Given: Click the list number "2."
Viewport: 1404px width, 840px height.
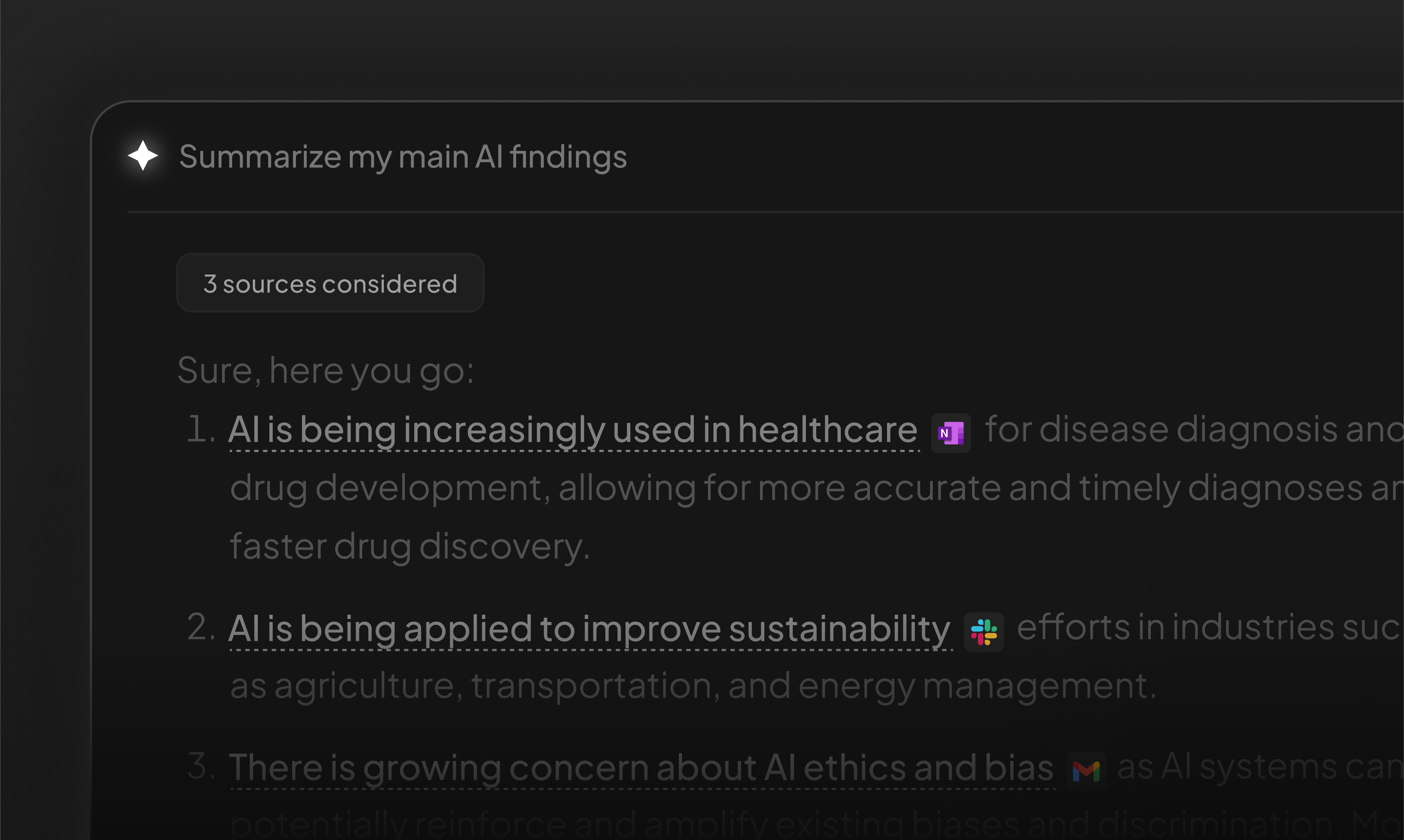Looking at the screenshot, I should pyautogui.click(x=201, y=628).
